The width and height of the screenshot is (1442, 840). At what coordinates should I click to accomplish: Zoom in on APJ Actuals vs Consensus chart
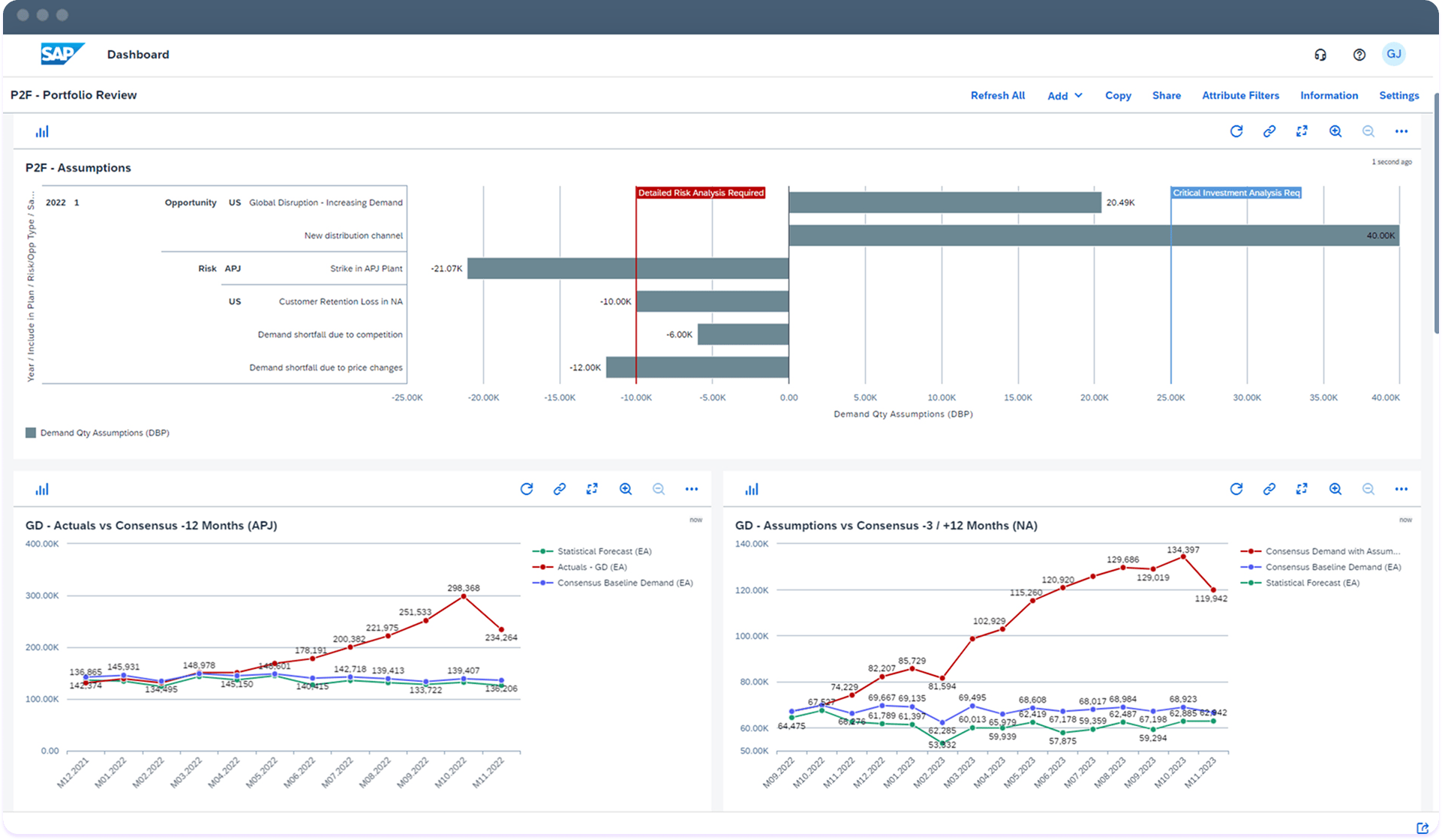(x=626, y=489)
